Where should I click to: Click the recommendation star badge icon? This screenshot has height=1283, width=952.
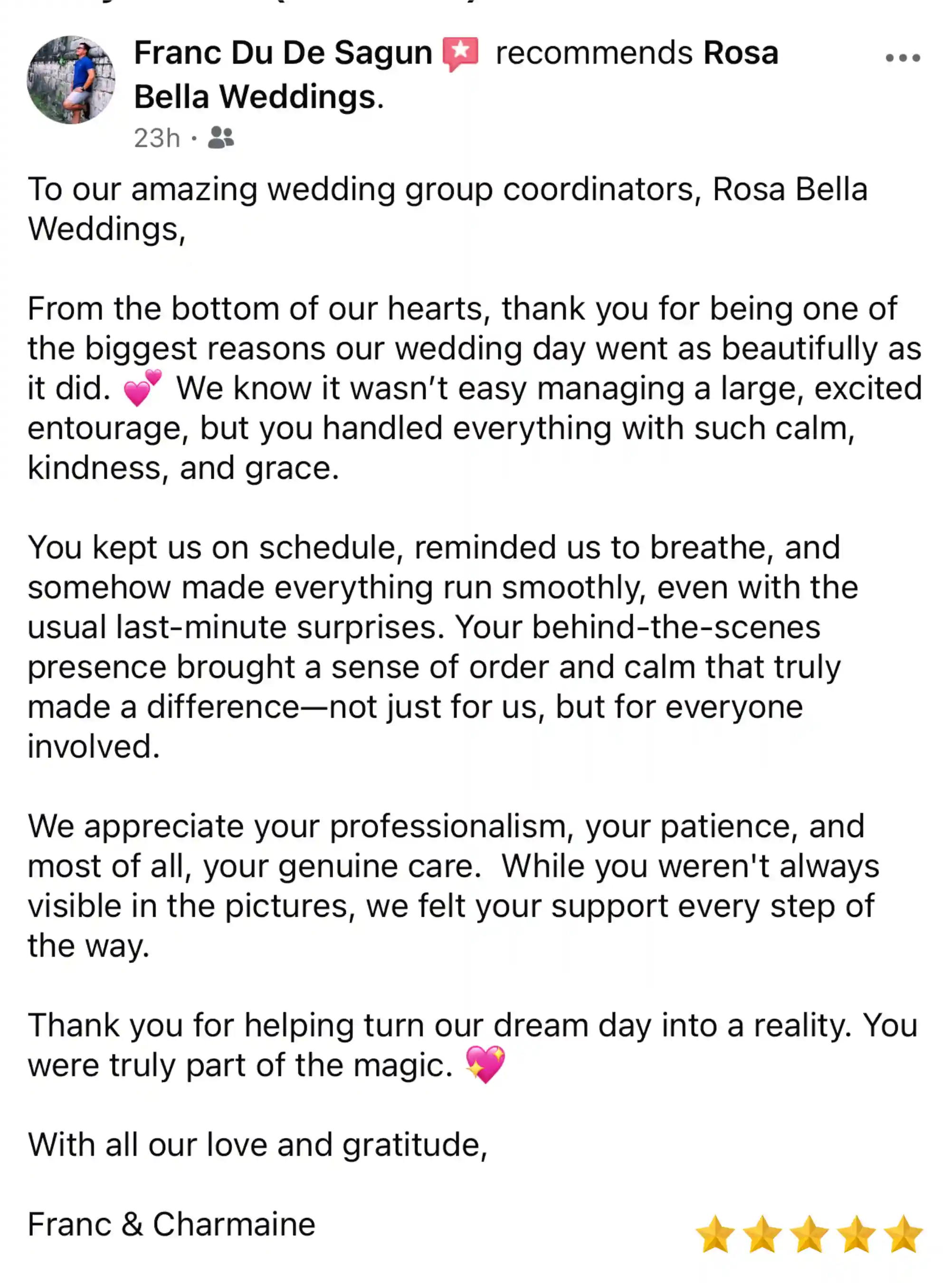coord(460,54)
